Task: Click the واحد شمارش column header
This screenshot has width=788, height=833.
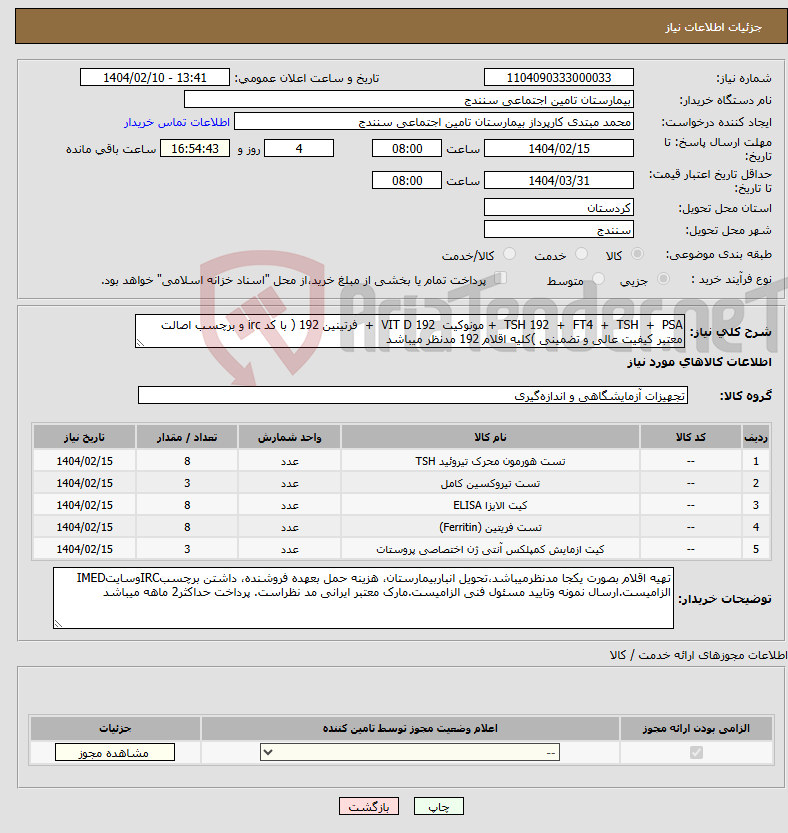Action: coord(290,437)
